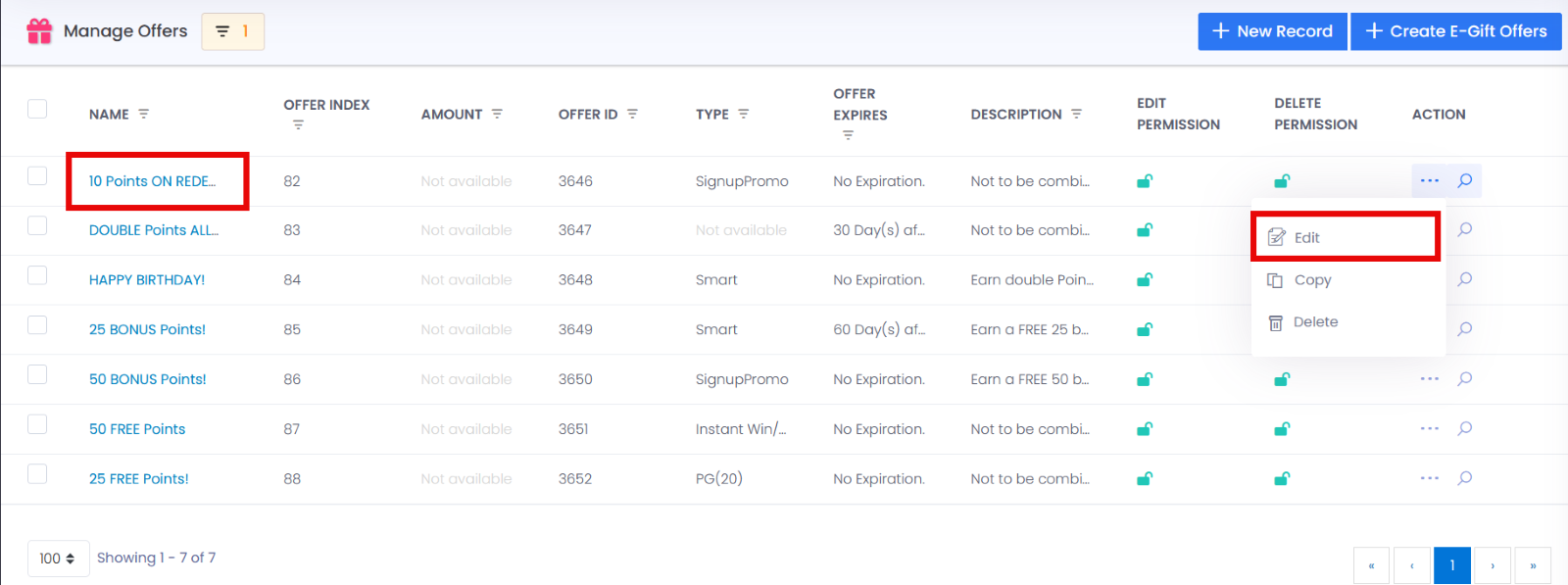Click edit permission lock for offer 3646
This screenshot has height=585, width=1568.
(1145, 181)
